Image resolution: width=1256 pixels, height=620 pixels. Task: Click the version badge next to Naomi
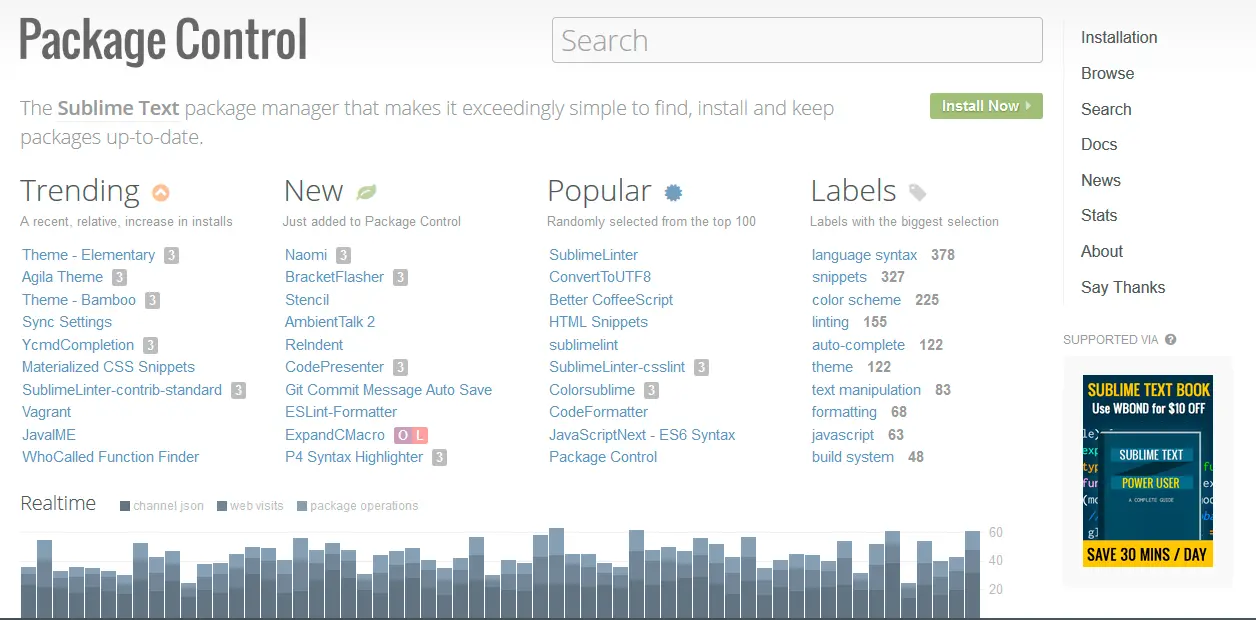tap(343, 255)
